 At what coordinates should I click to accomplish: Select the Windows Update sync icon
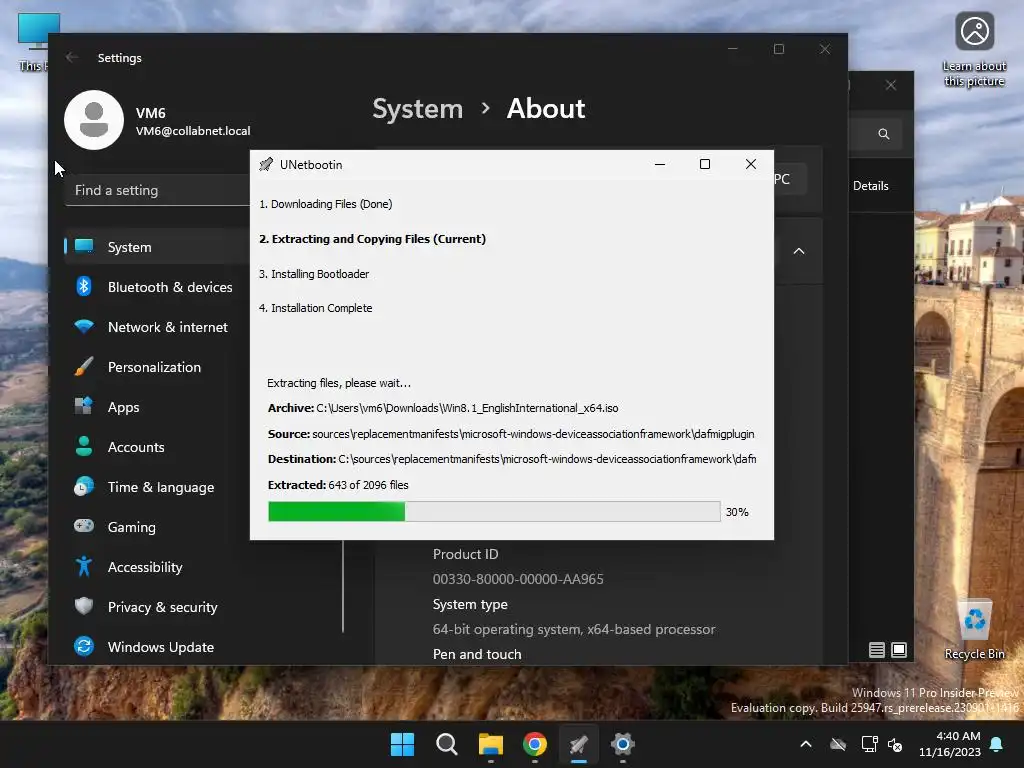[84, 646]
